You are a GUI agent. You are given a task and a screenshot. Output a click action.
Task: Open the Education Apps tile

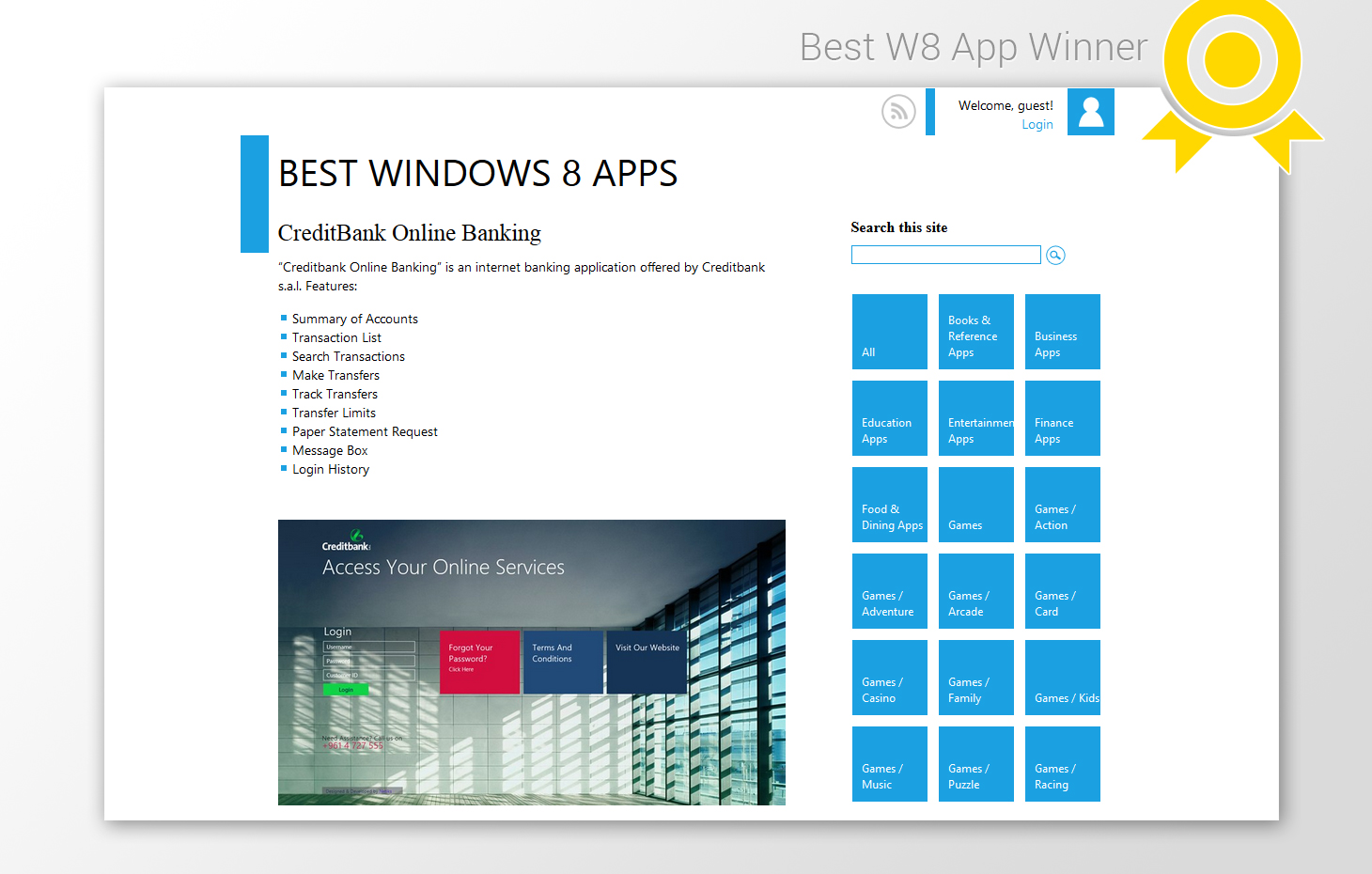point(890,418)
